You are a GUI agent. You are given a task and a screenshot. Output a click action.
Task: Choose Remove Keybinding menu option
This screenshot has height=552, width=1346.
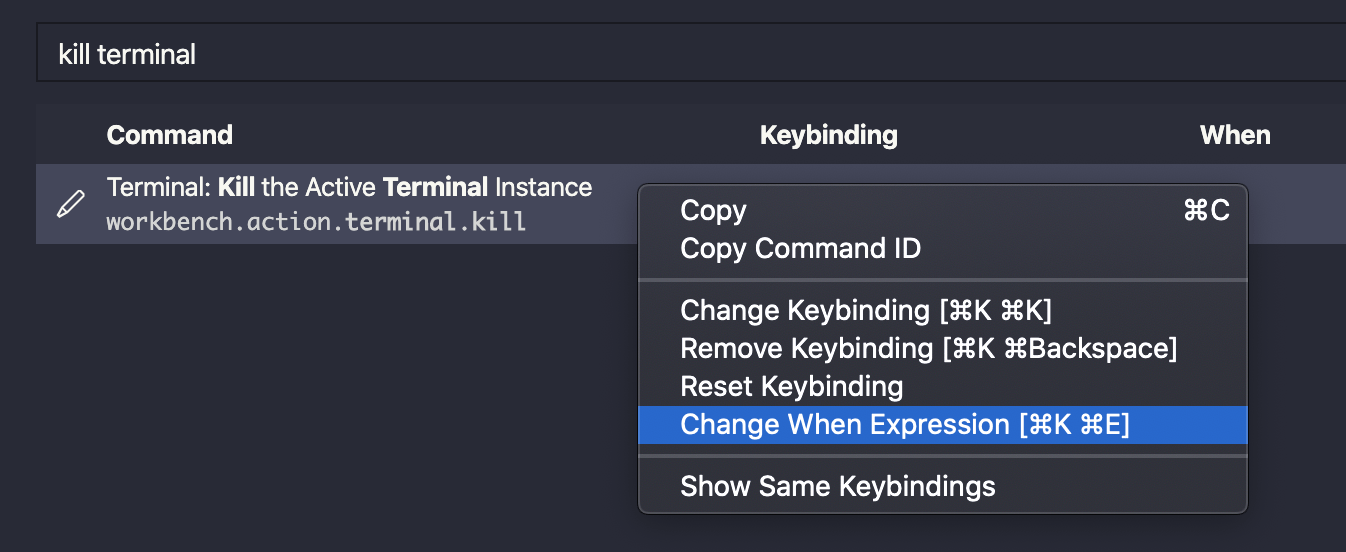[928, 349]
